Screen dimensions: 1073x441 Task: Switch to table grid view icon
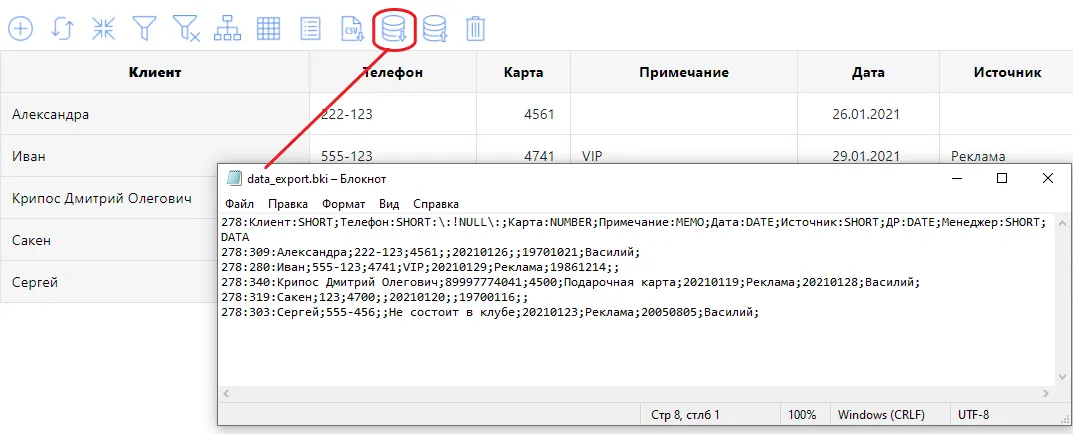(x=269, y=29)
